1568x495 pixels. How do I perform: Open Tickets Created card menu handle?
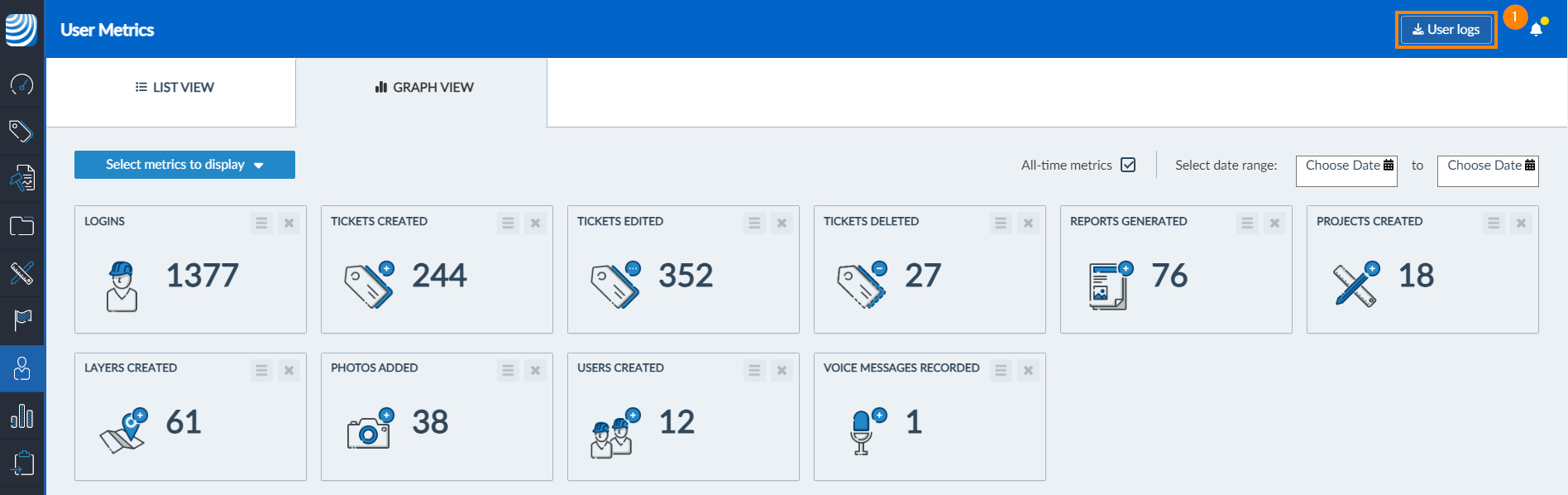[x=508, y=223]
